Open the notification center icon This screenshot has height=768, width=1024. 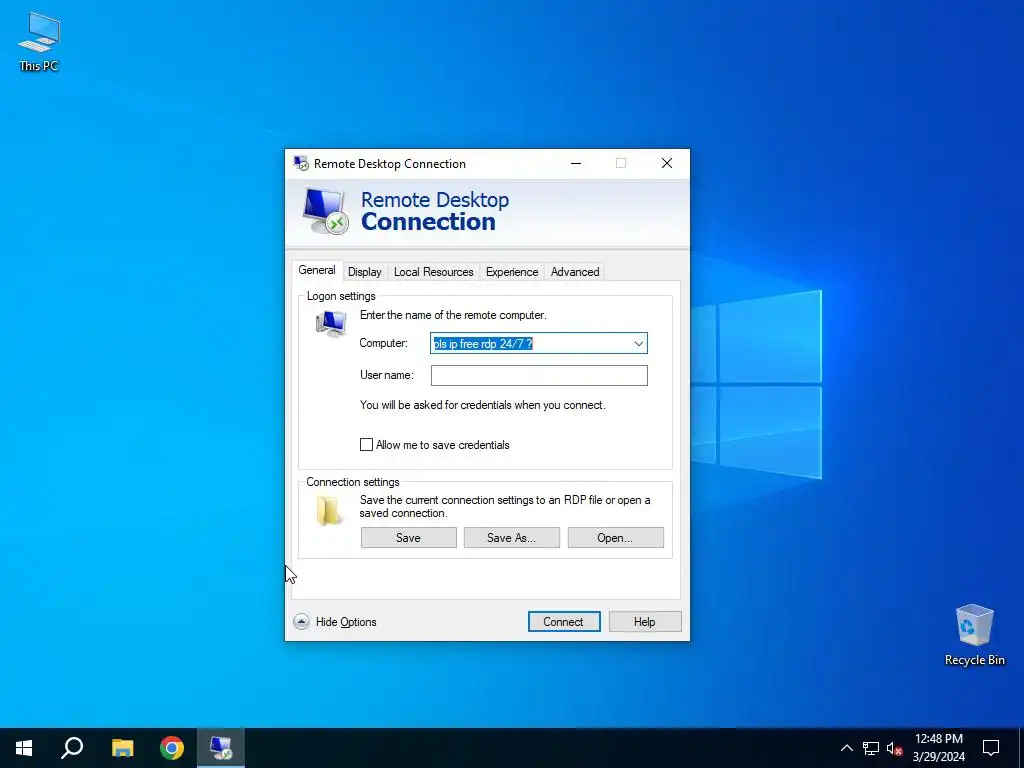[991, 748]
